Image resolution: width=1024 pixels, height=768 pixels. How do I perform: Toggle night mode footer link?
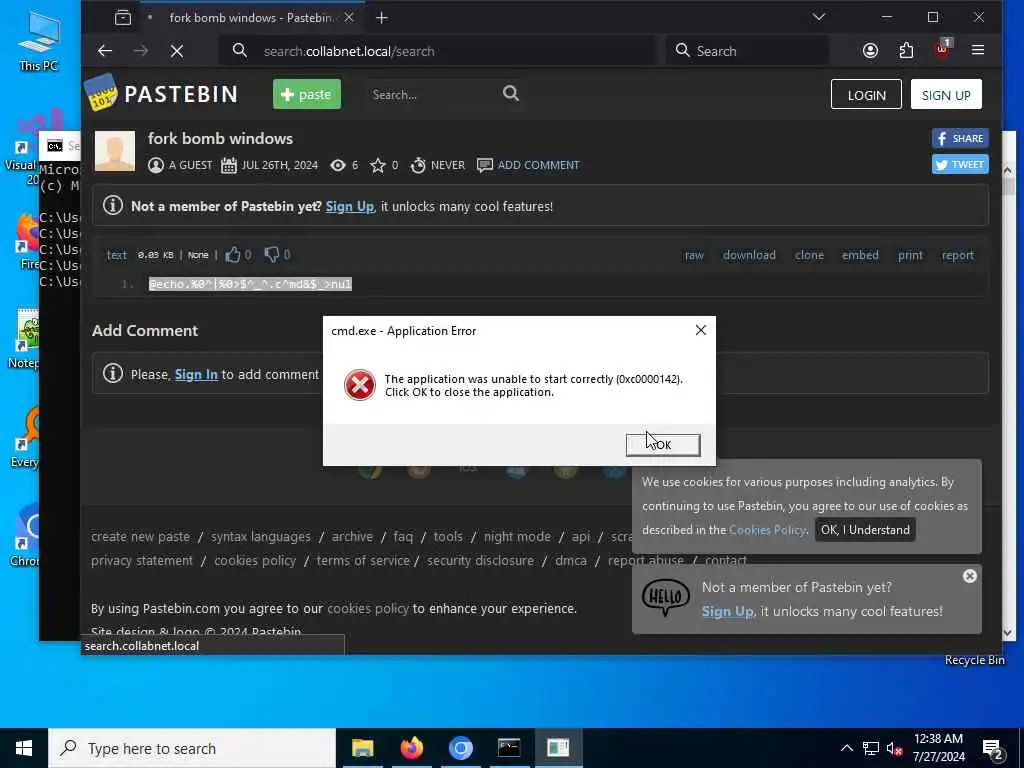click(x=517, y=537)
